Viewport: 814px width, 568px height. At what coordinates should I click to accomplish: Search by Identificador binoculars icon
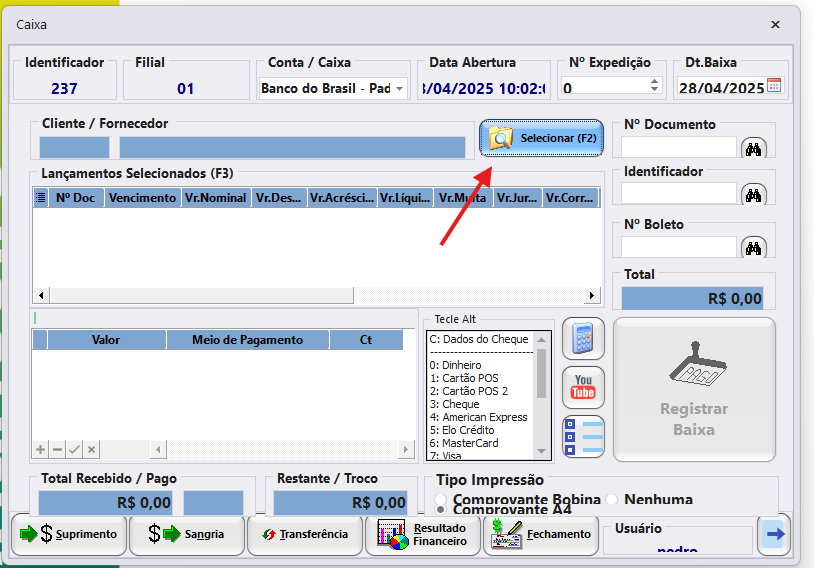[x=753, y=195]
